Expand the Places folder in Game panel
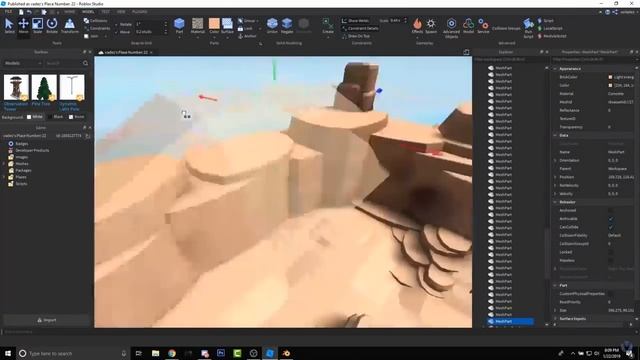 (4, 177)
